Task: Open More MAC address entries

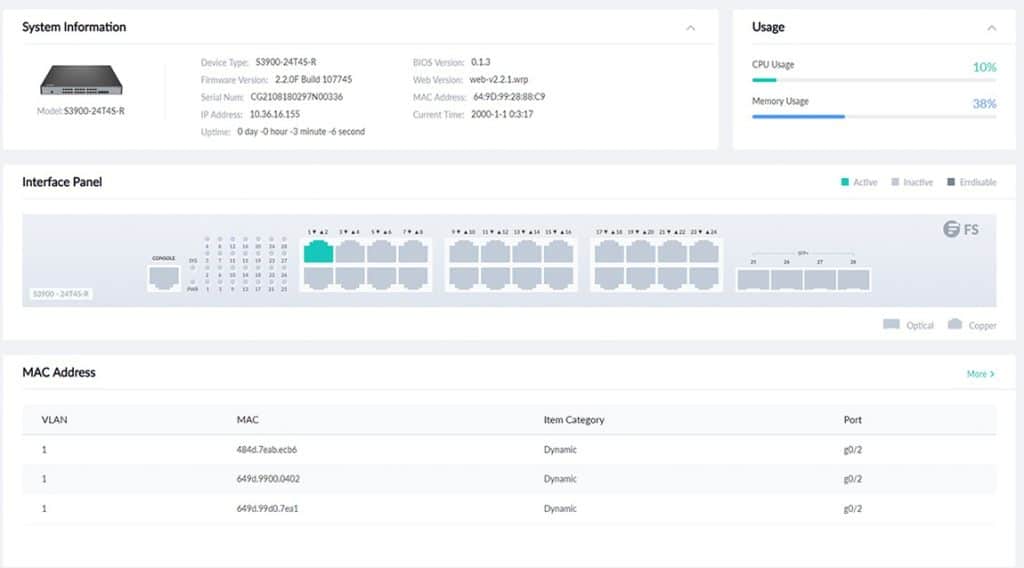Action: click(x=980, y=374)
